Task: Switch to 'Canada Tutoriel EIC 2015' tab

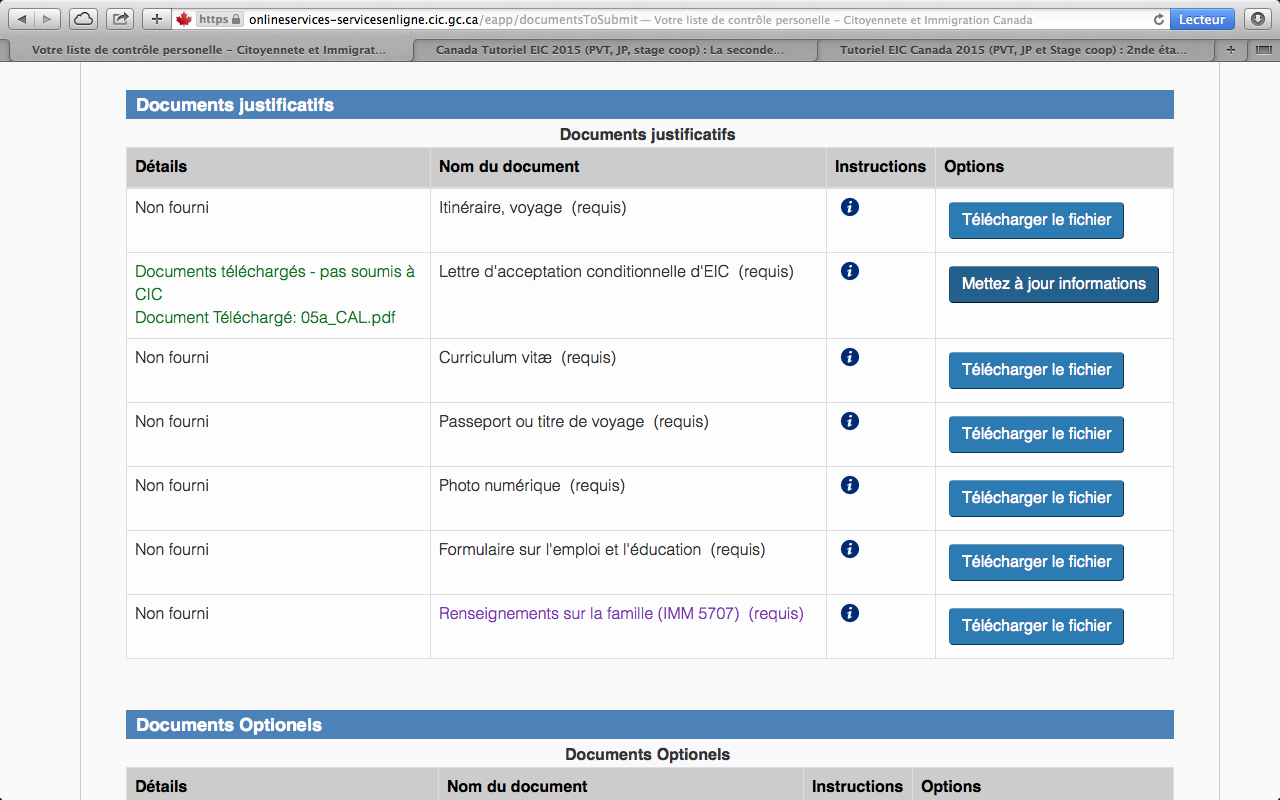Action: point(610,50)
